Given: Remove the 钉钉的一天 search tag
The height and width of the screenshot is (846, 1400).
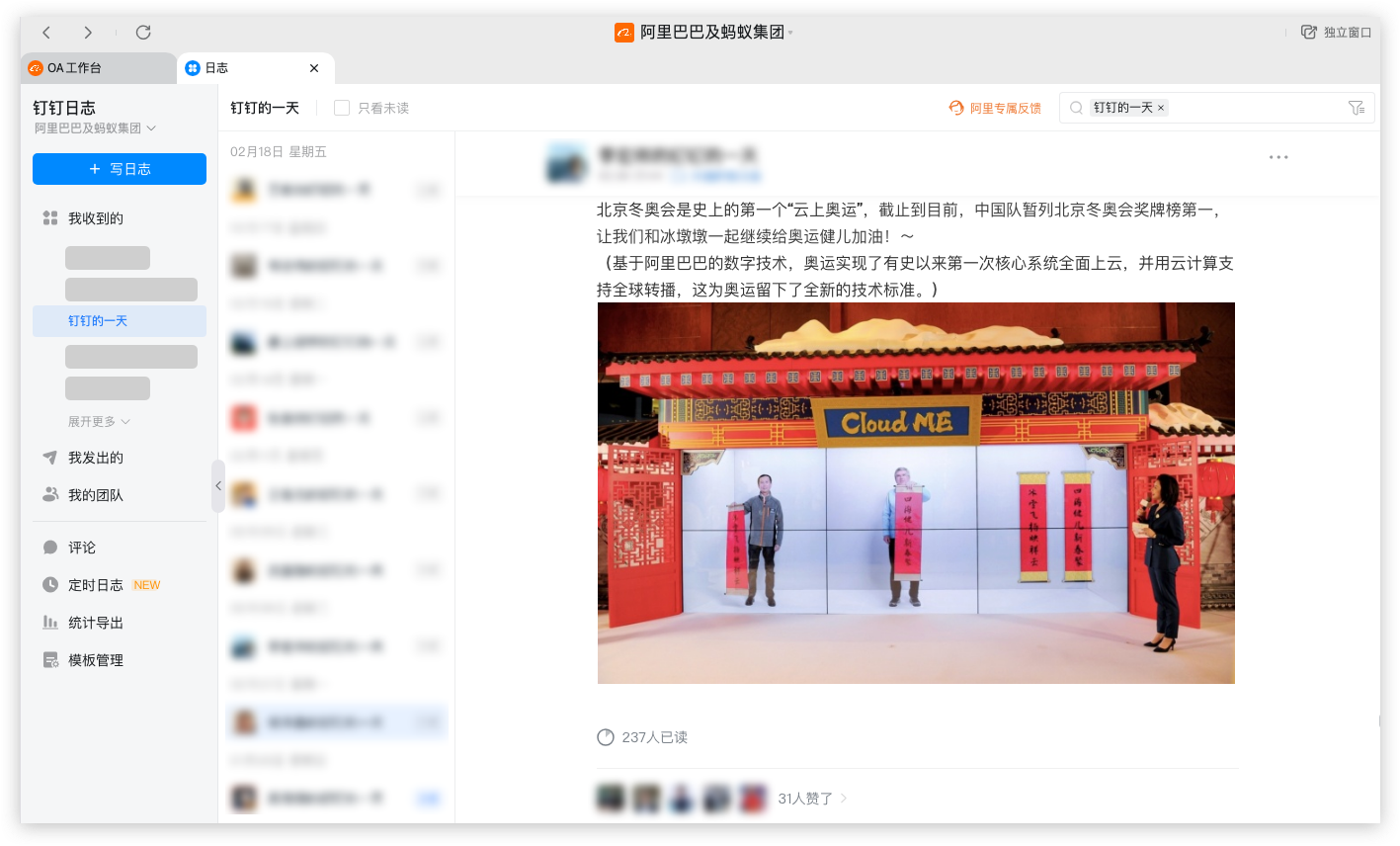Looking at the screenshot, I should coord(1161,108).
